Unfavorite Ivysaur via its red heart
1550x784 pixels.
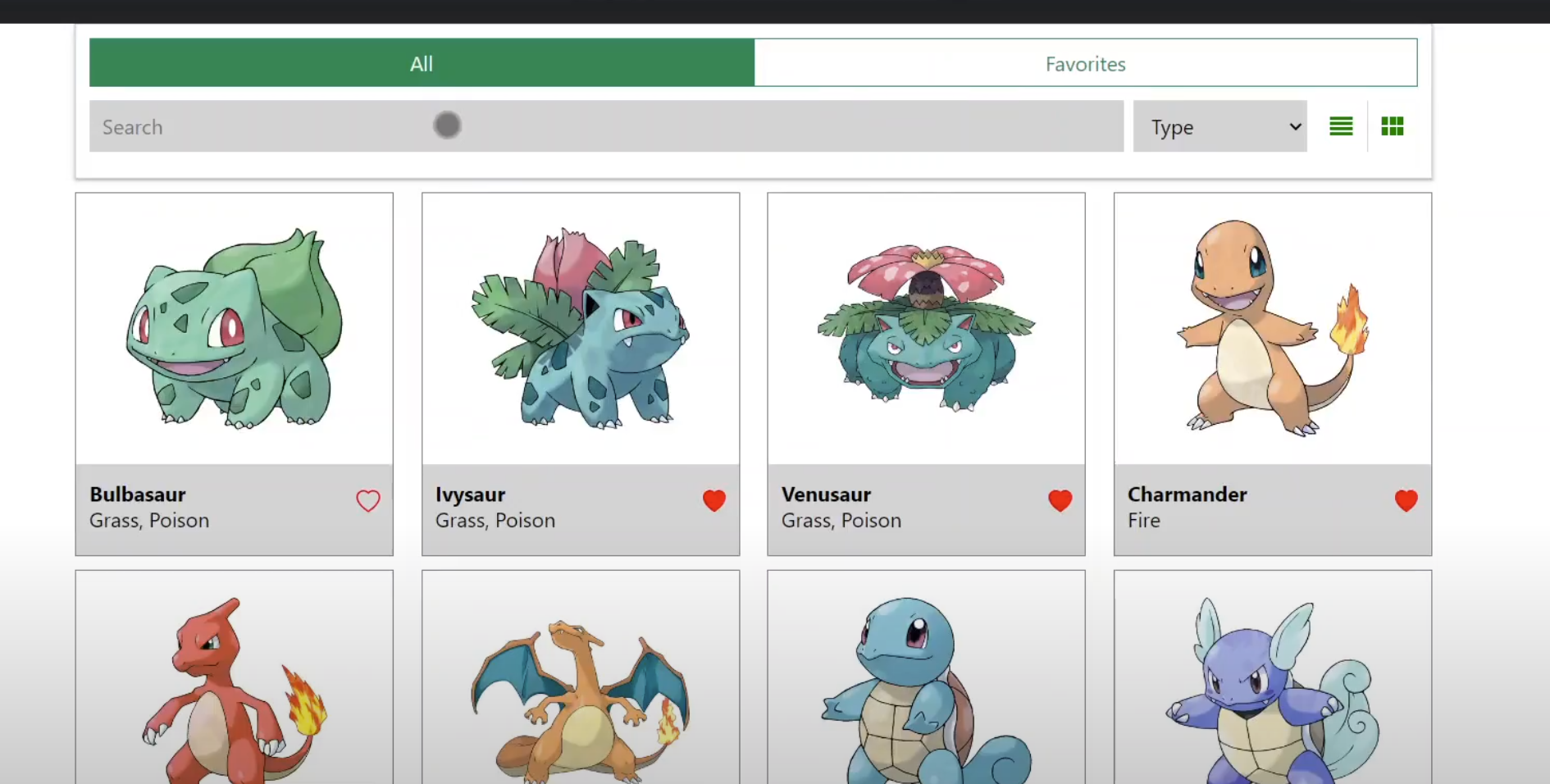point(714,501)
